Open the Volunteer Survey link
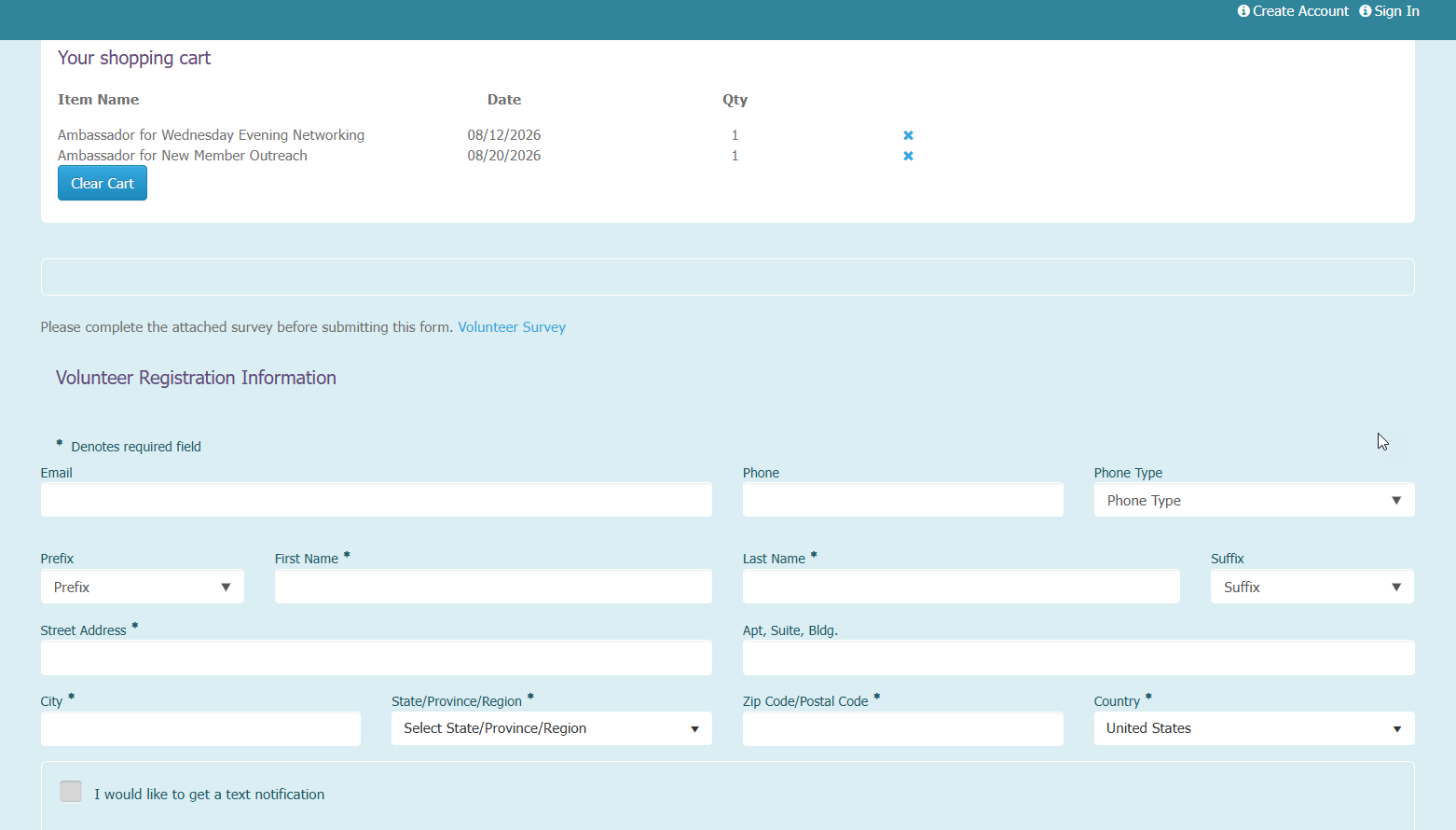The width and height of the screenshot is (1456, 830). pyautogui.click(x=512, y=327)
